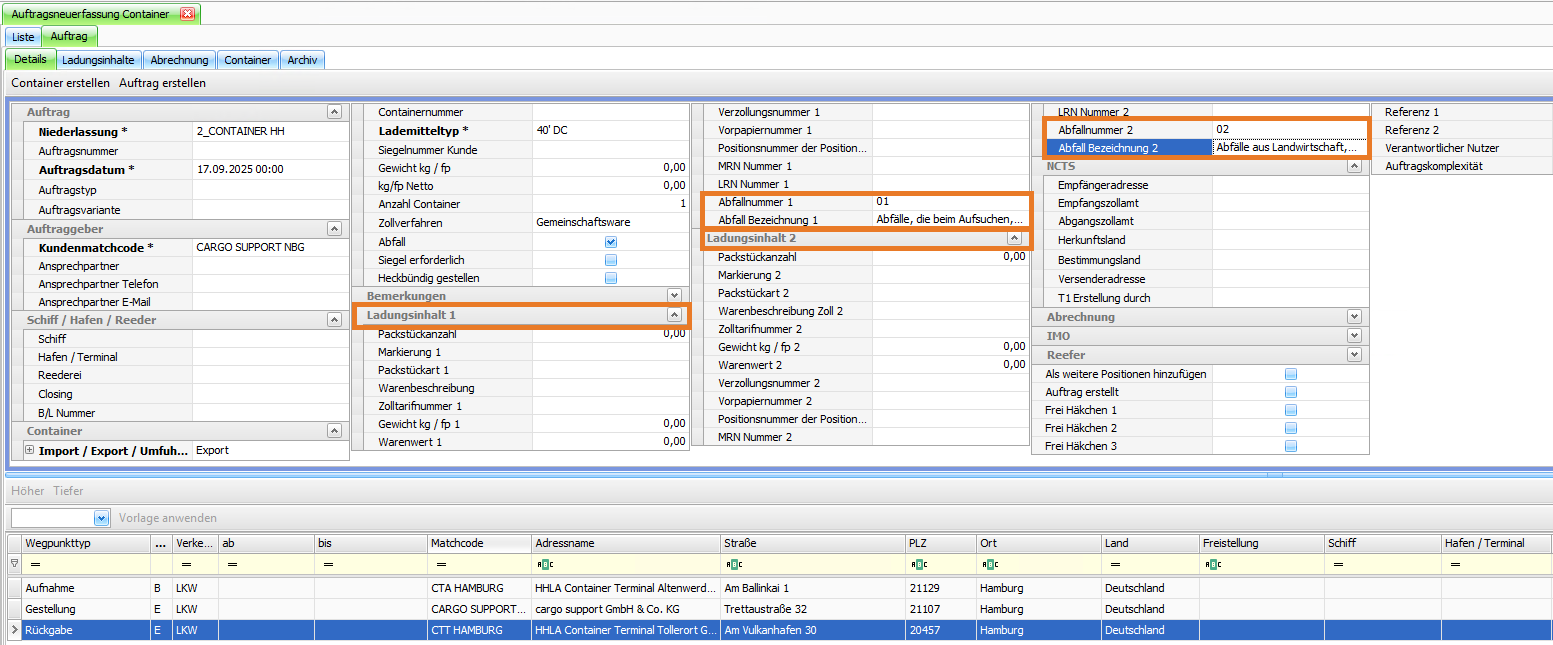Image resolution: width=1553 pixels, height=645 pixels.
Task: Click the text filter icon under Ort
Action: pos(988,564)
